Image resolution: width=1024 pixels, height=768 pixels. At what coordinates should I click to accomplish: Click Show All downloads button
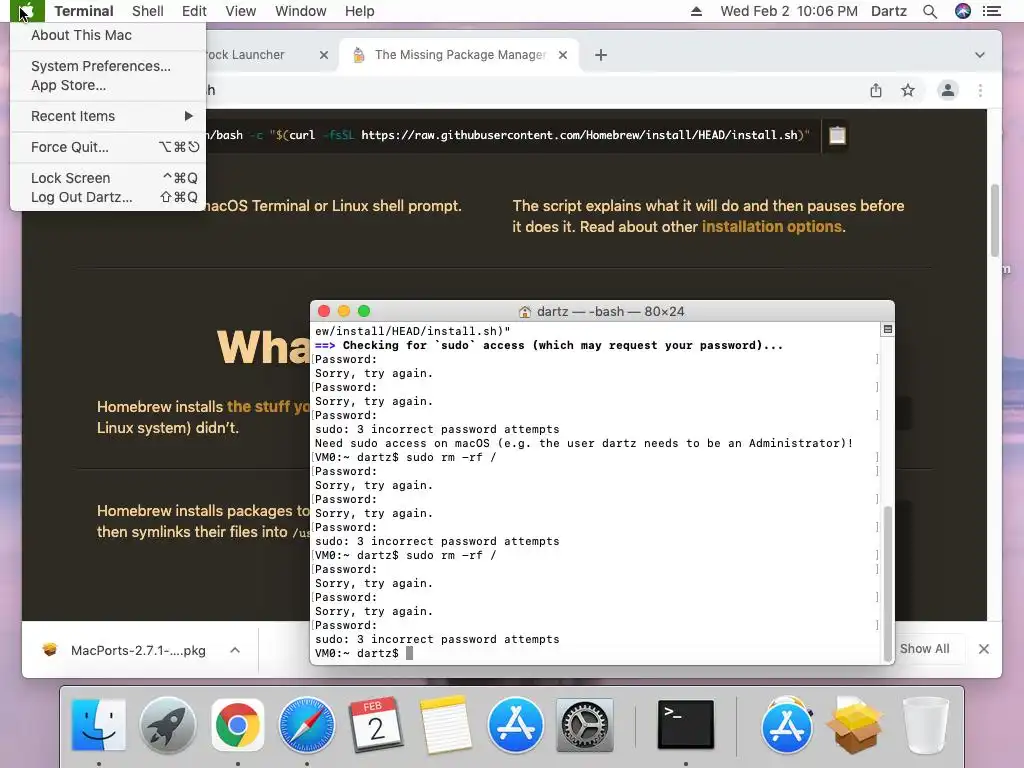pos(924,648)
